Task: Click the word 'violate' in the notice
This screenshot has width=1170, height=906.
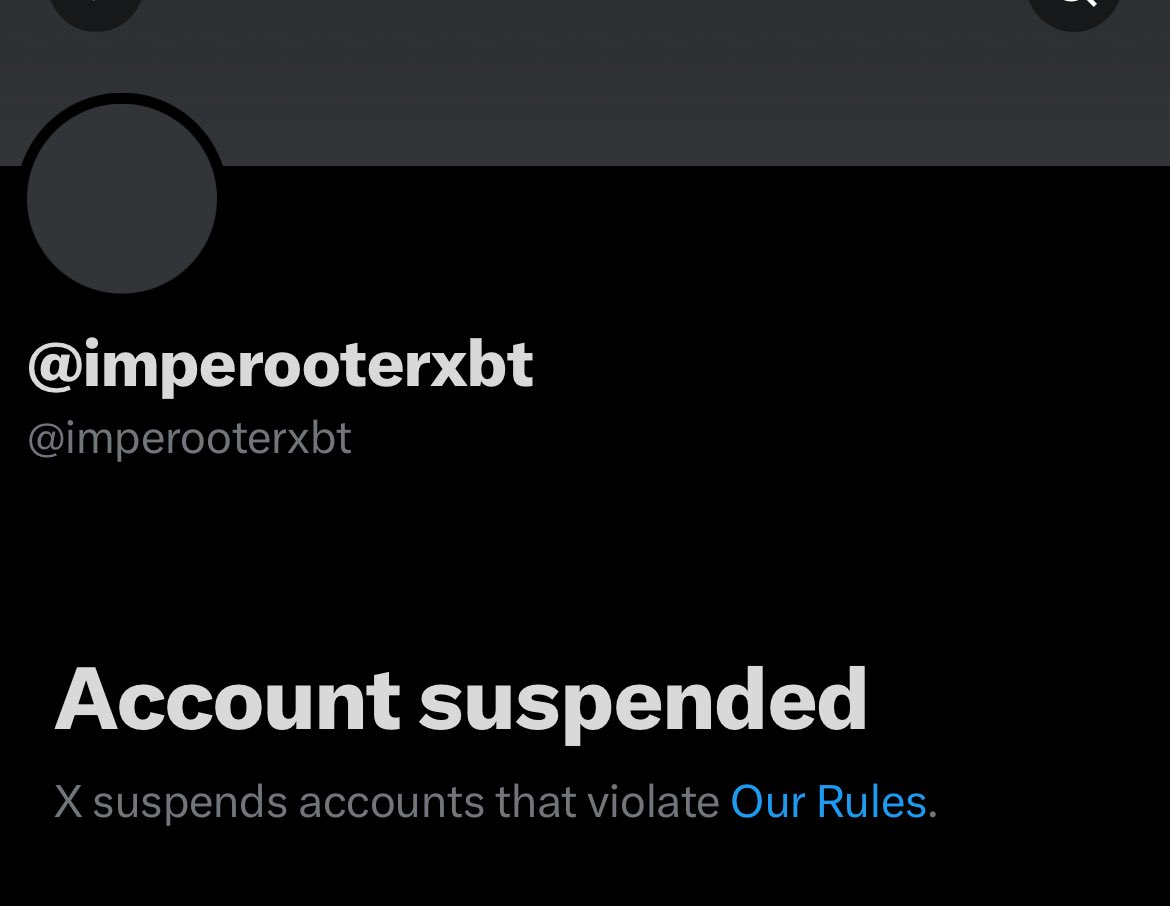Action: pyautogui.click(x=654, y=802)
